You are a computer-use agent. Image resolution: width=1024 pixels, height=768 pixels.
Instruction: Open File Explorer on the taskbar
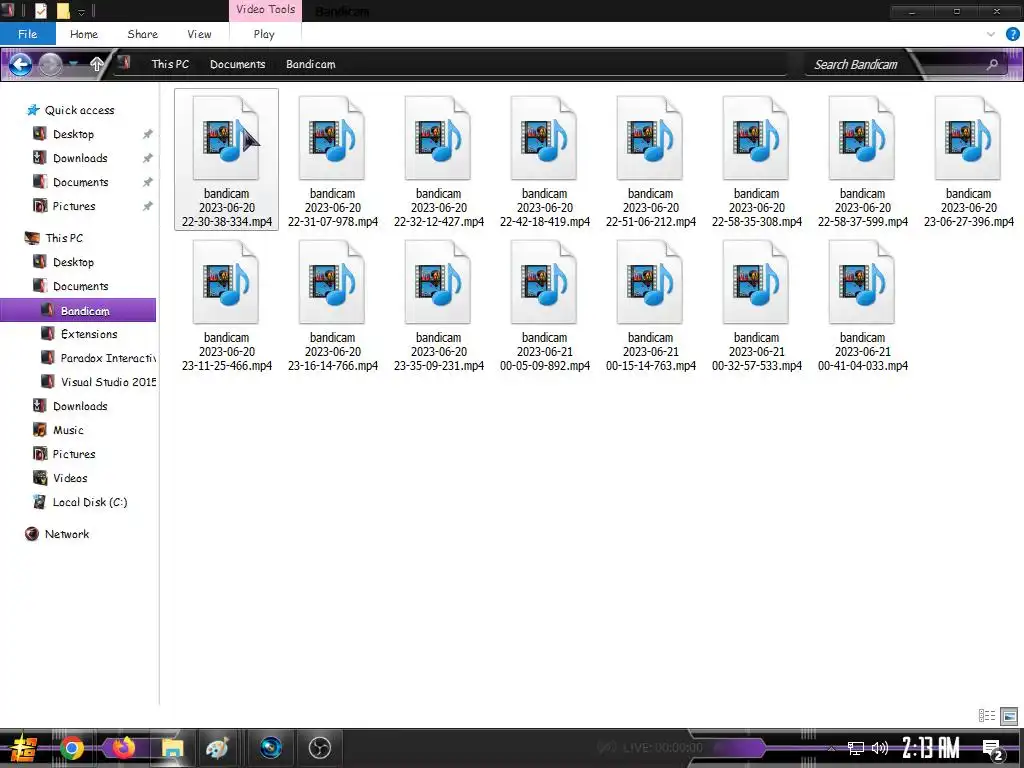(x=172, y=748)
